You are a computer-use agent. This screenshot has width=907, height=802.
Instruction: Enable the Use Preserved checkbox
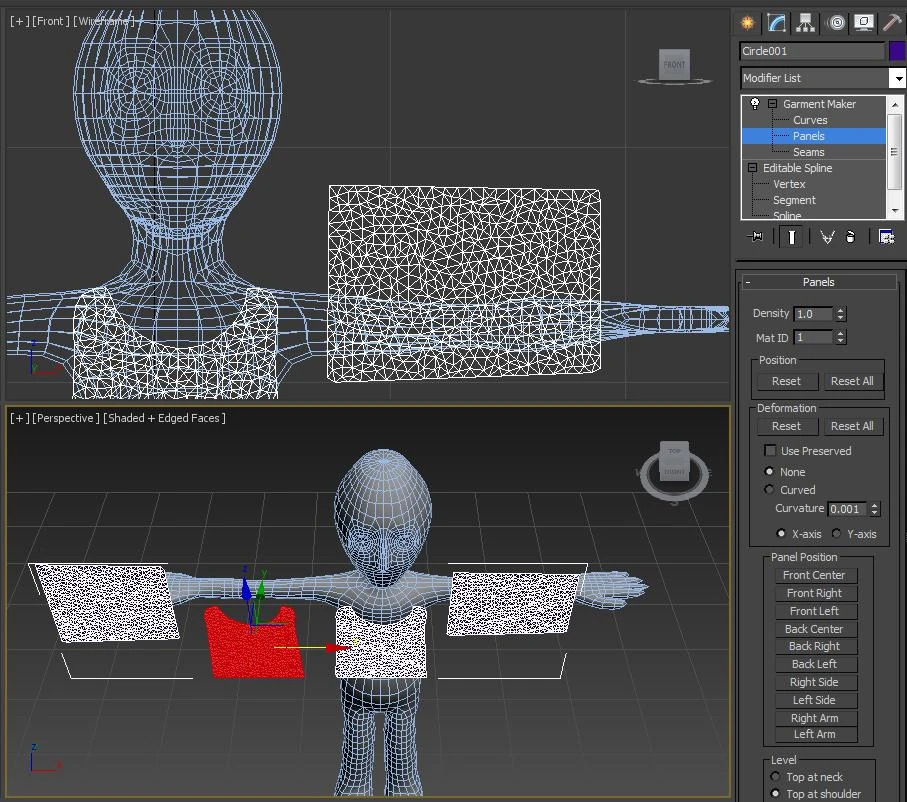pyautogui.click(x=770, y=451)
